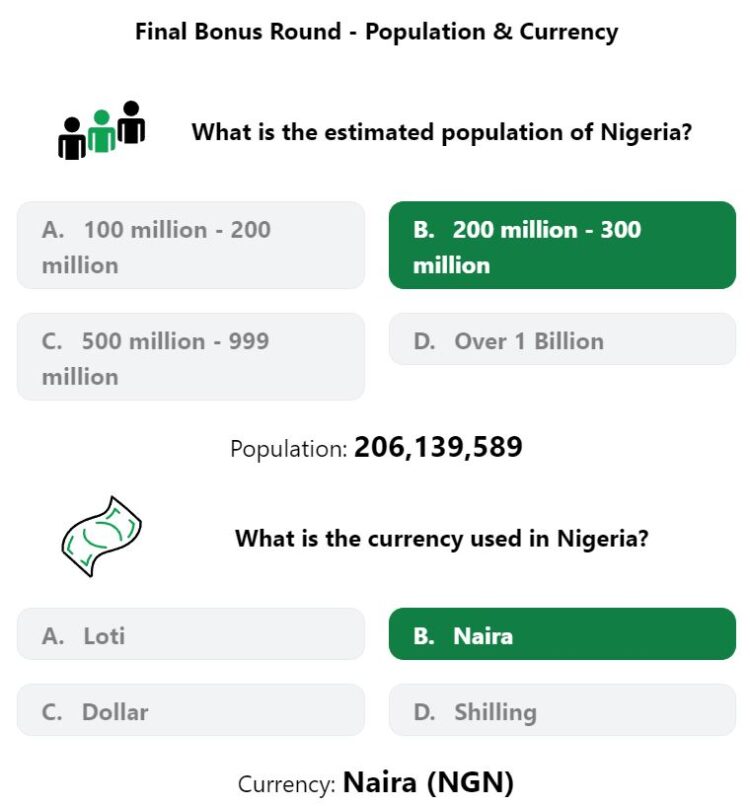Click the Nigeria population question text
This screenshot has width=750, height=806.
(442, 133)
